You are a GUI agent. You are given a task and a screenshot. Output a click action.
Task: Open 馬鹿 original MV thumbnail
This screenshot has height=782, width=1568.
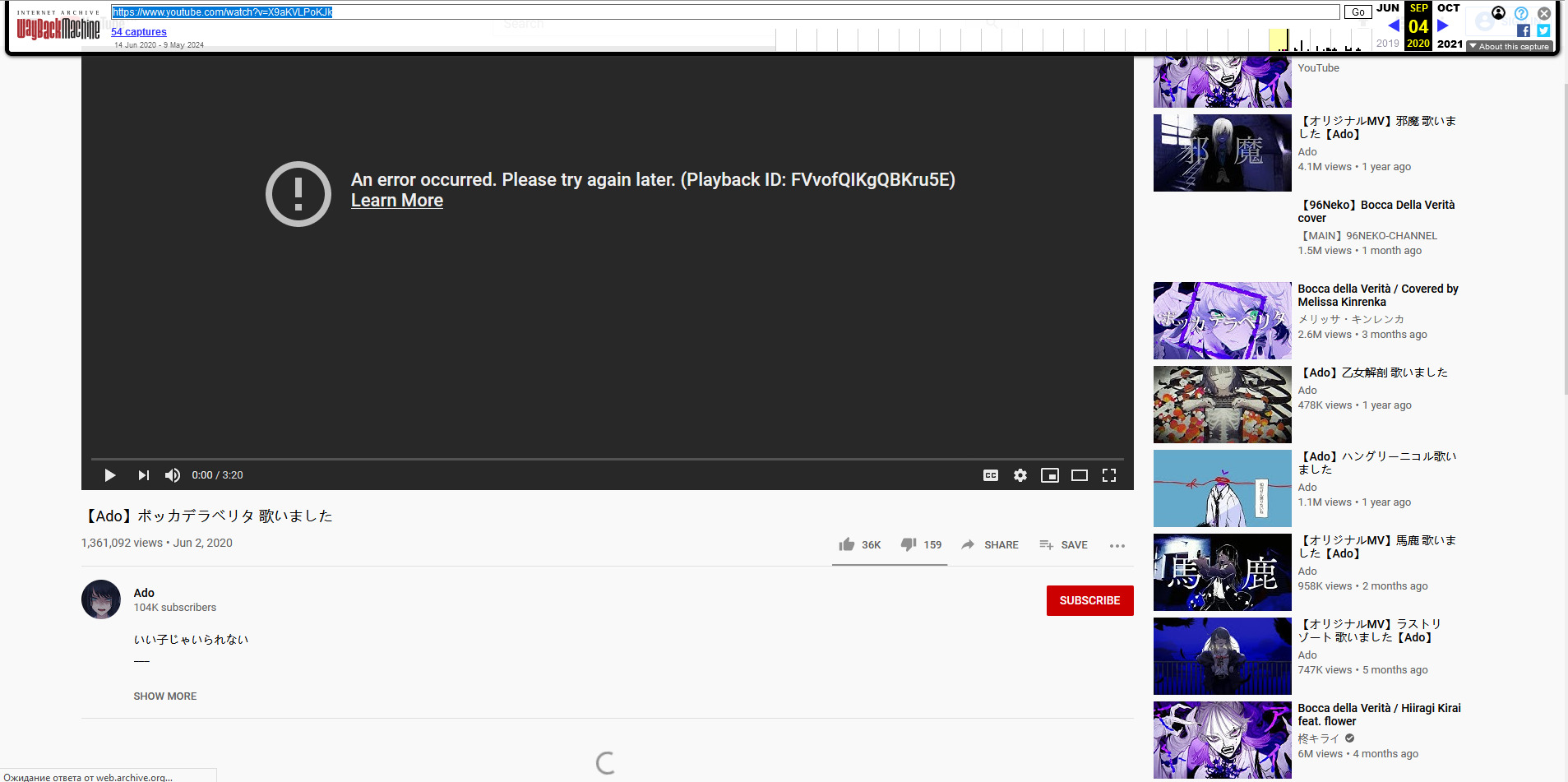pyautogui.click(x=1222, y=572)
